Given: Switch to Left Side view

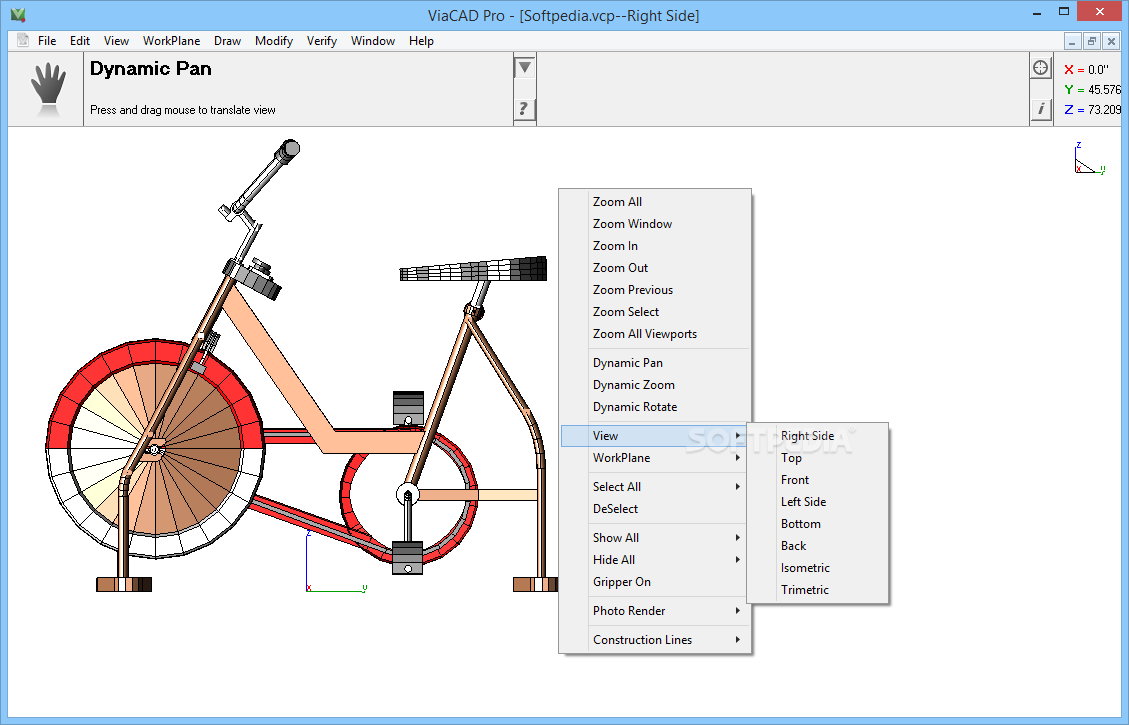Looking at the screenshot, I should 818,502.
